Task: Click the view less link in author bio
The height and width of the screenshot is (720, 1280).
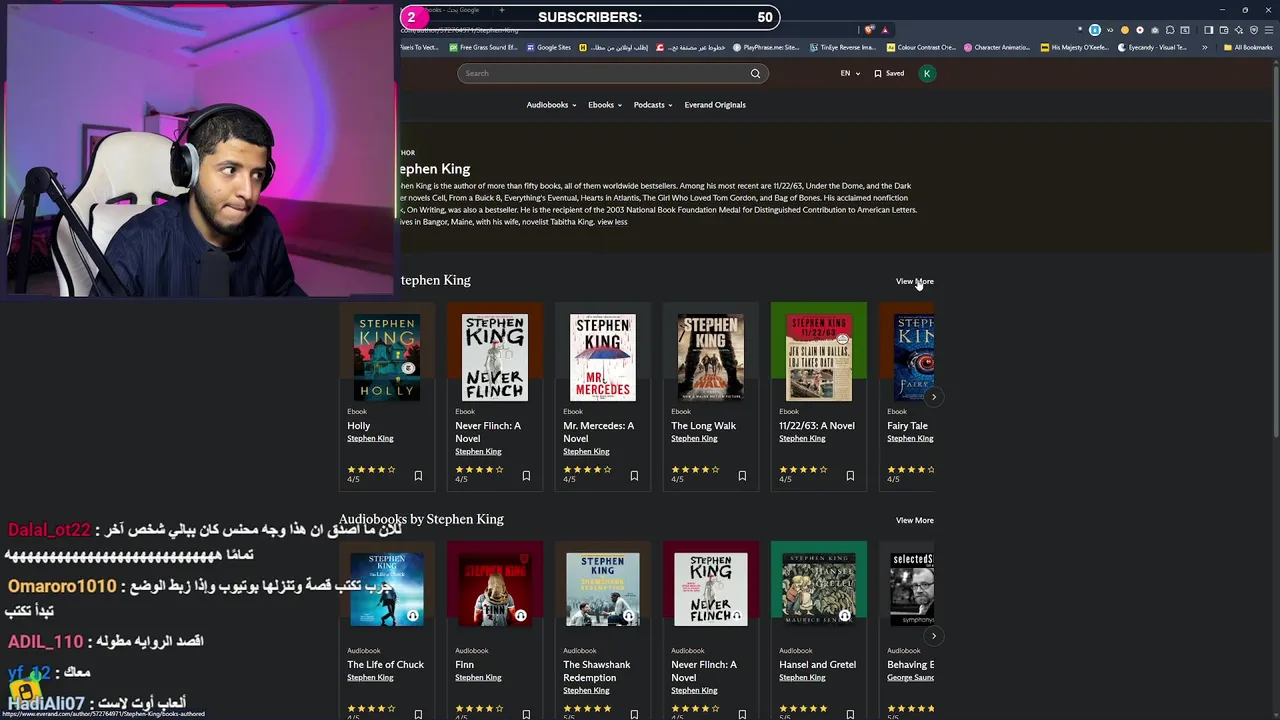Action: pyautogui.click(x=612, y=222)
